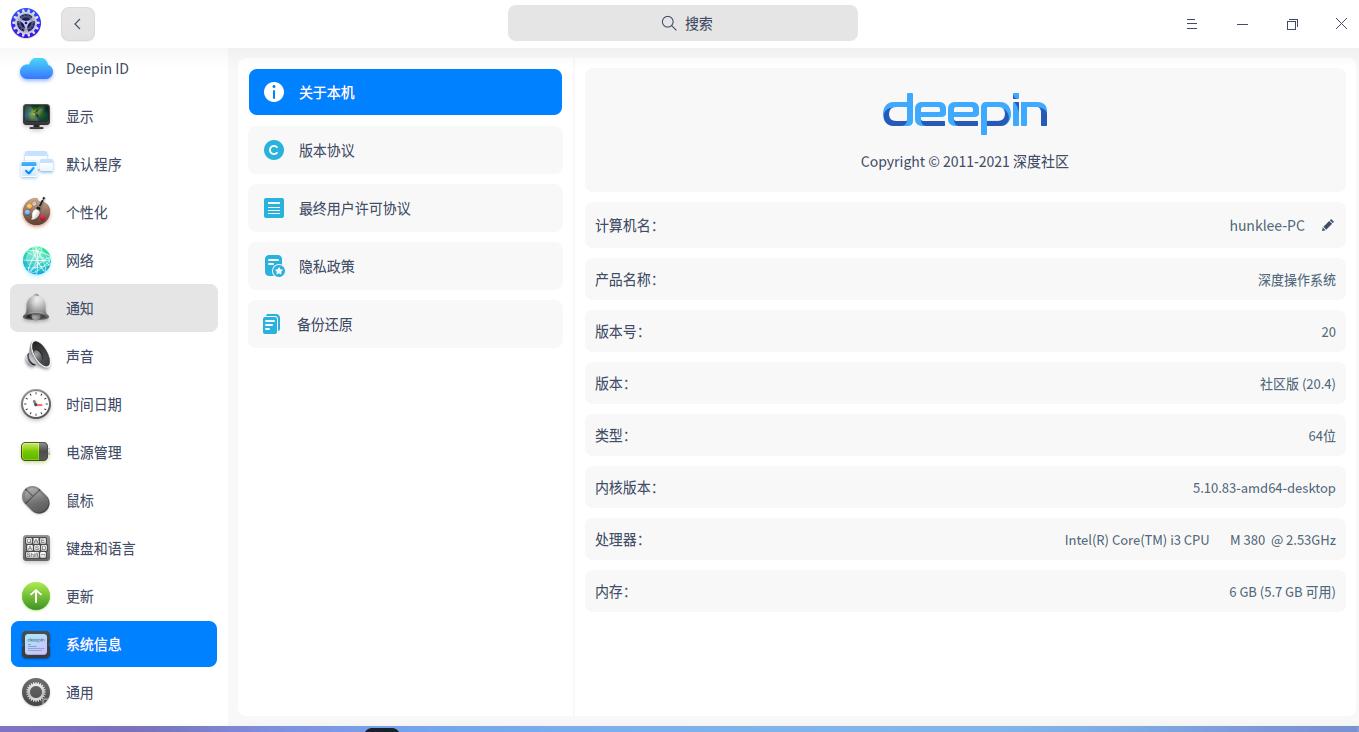Open the hamburger main menu
The image size is (1359, 732).
[1192, 24]
